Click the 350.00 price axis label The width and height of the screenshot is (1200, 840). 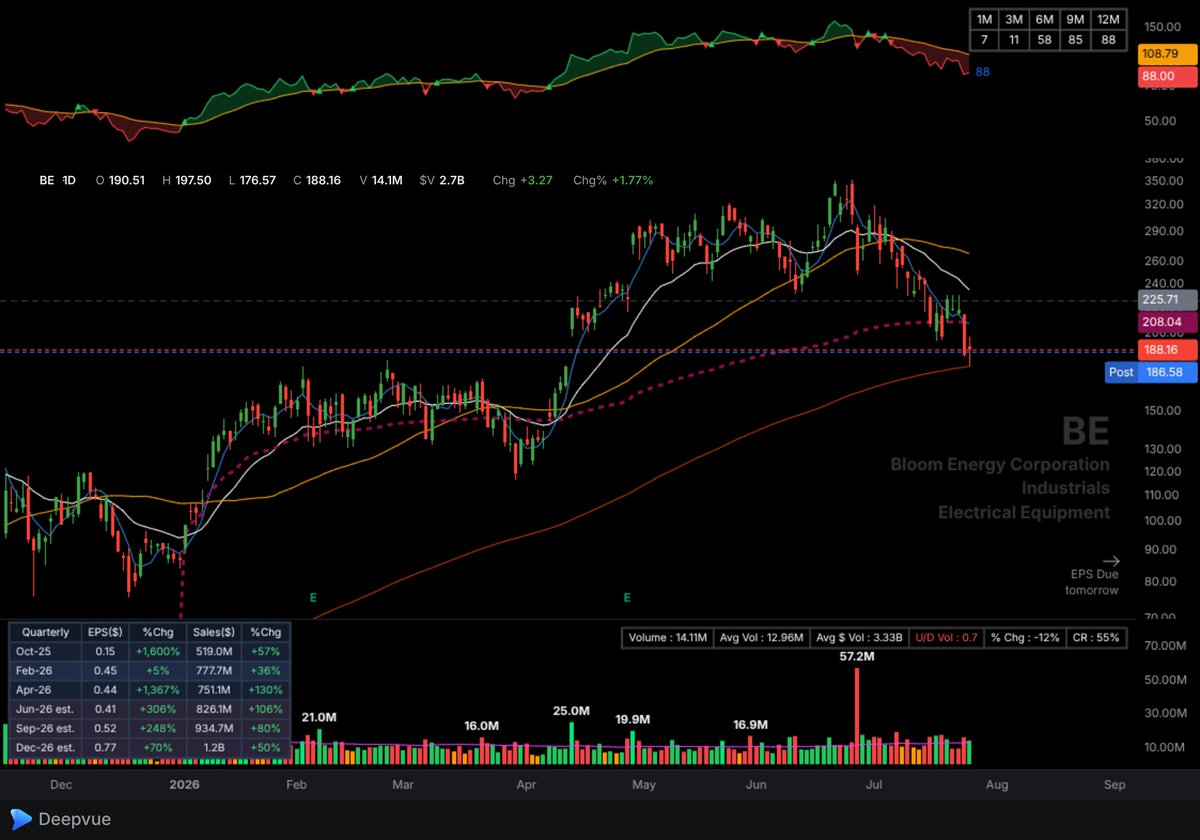1166,181
